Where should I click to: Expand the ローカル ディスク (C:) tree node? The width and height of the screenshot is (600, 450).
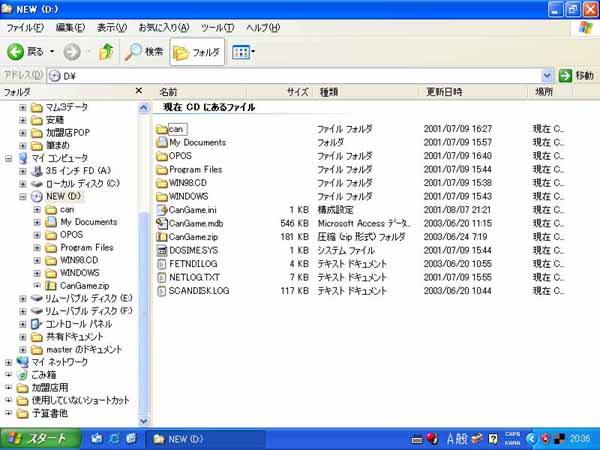tap(23, 184)
